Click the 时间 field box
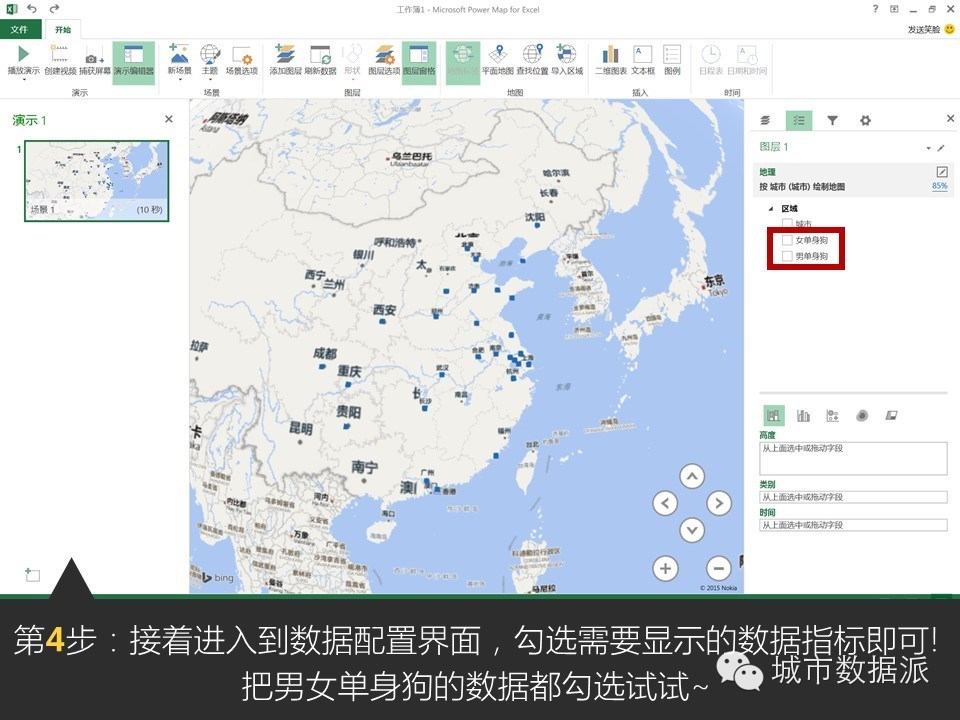Viewport: 960px width, 720px height. click(853, 525)
